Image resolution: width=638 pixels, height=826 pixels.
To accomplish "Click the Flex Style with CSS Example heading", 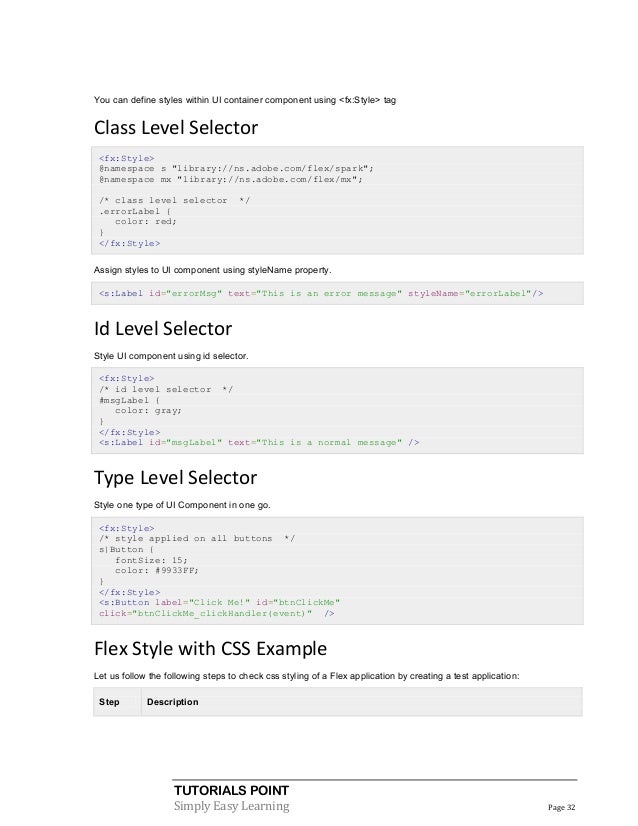I will tap(210, 648).
